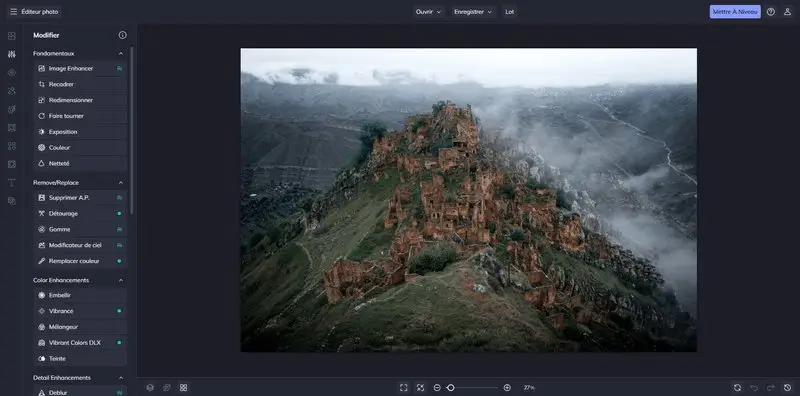800x396 pixels.
Task: Open the Netteté sharpen tool
Action: coord(81,163)
